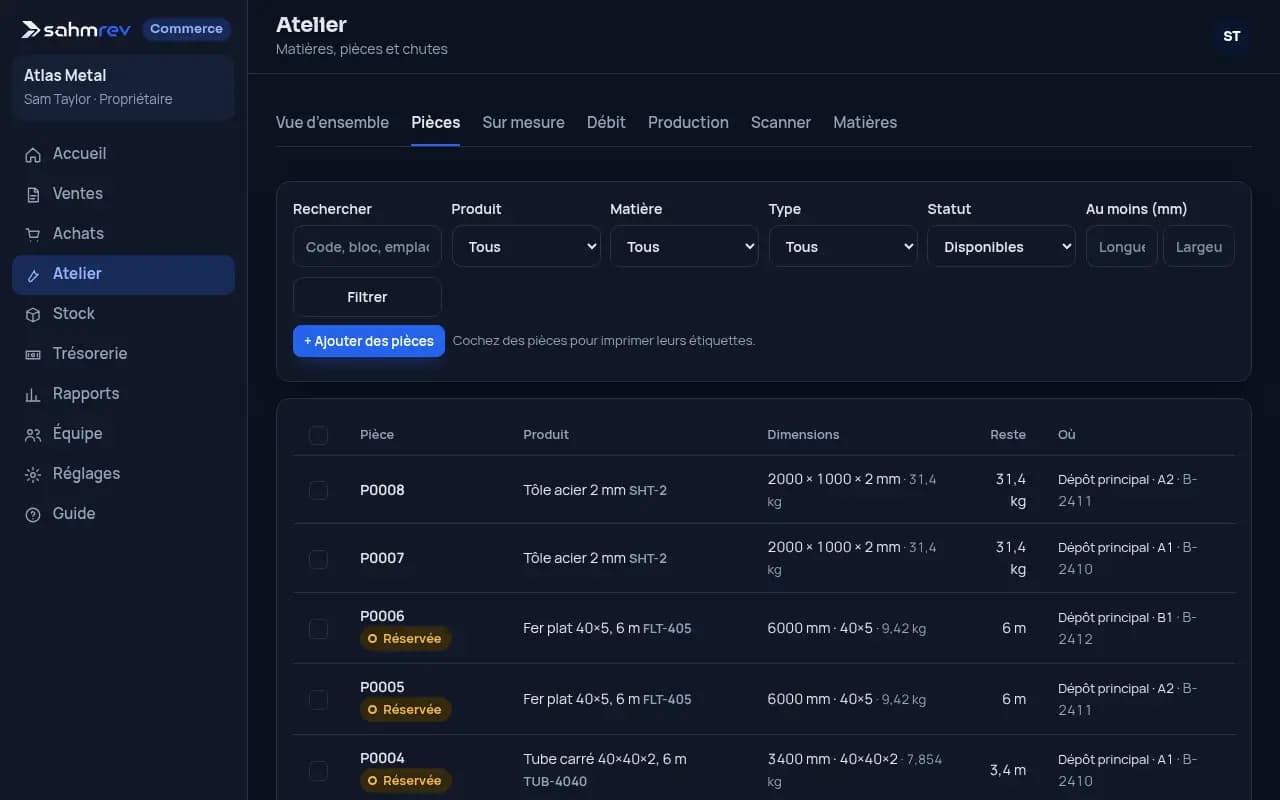The height and width of the screenshot is (800, 1280).
Task: Open the Production tab
Action: pos(688,122)
